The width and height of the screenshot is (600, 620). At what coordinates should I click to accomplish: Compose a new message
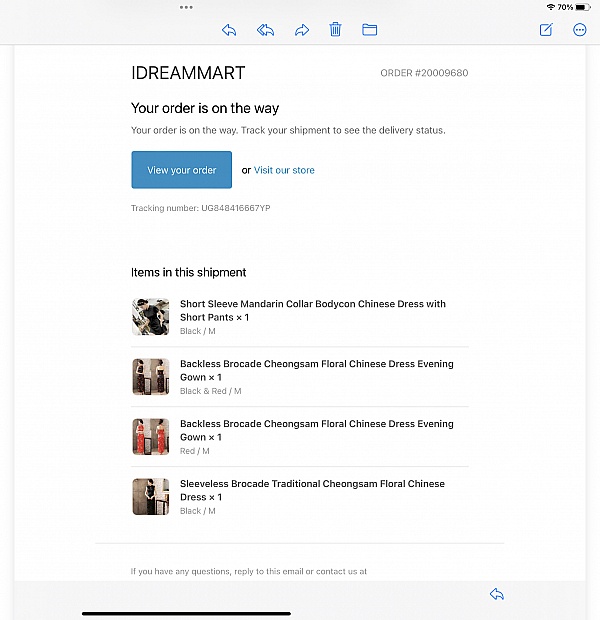tap(546, 30)
